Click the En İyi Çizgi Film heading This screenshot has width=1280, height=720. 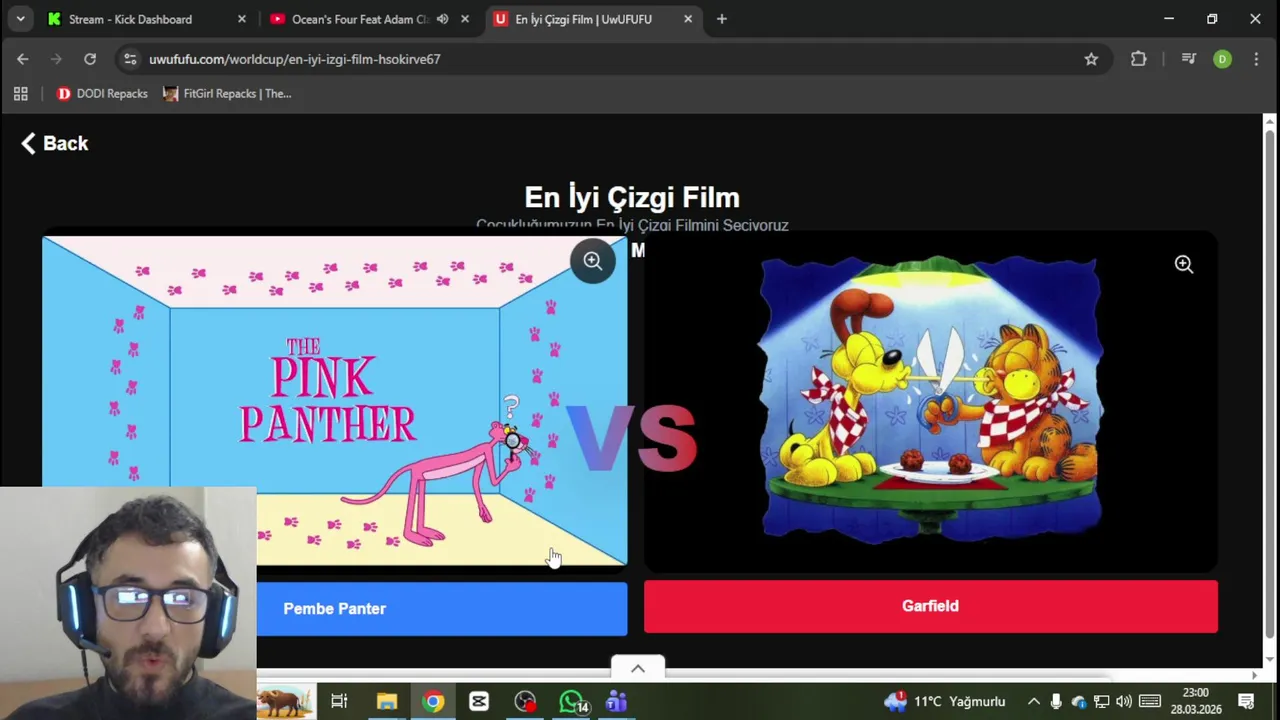pyautogui.click(x=632, y=197)
